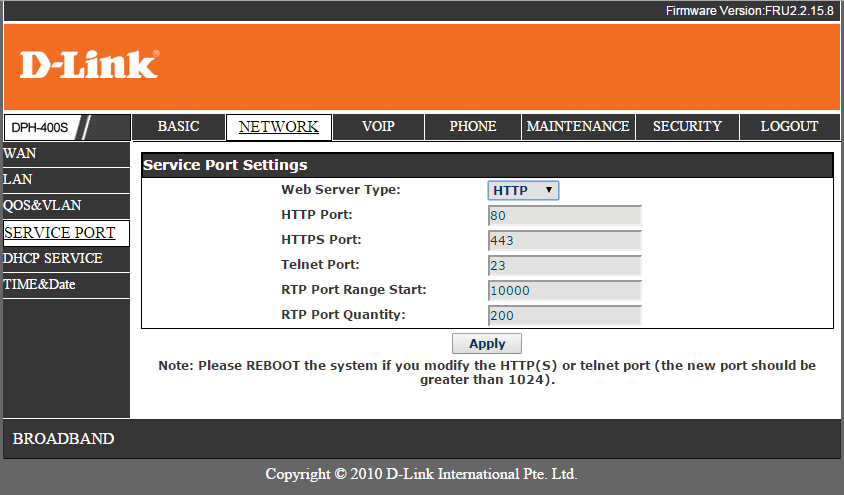
Task: Focus the HTTPS Port field
Action: [x=564, y=240]
